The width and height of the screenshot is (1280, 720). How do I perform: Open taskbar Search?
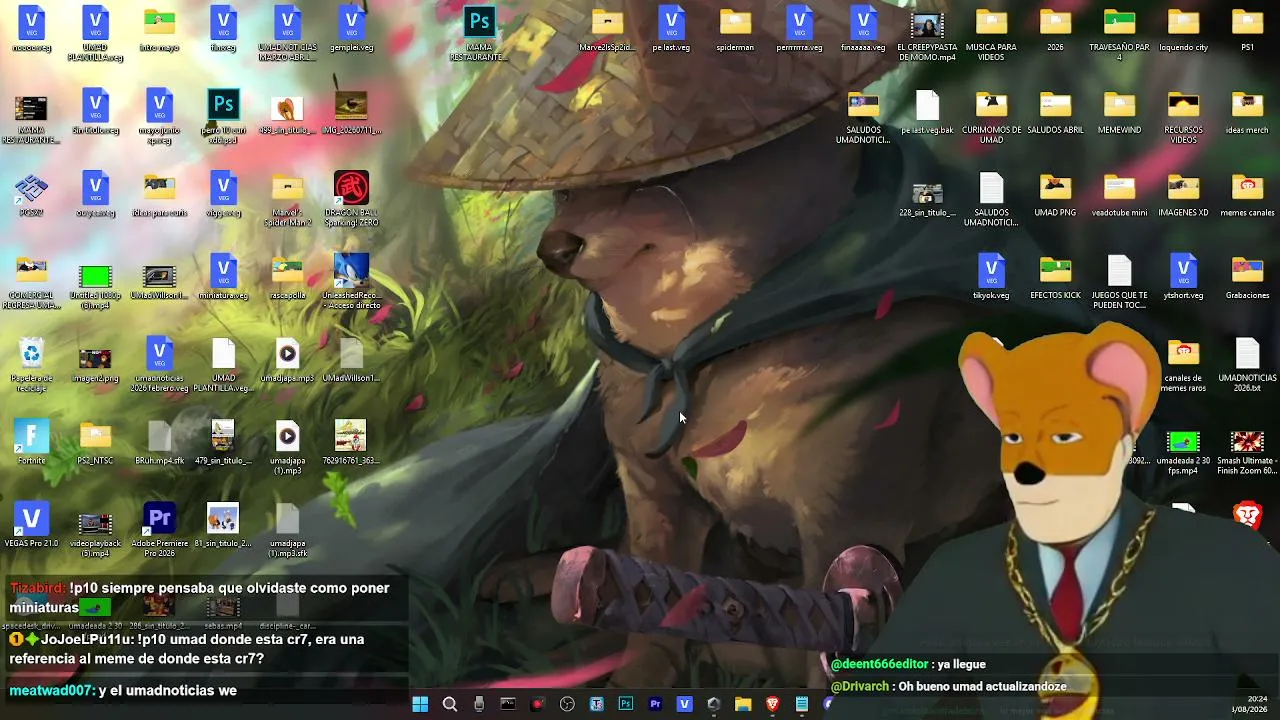450,704
